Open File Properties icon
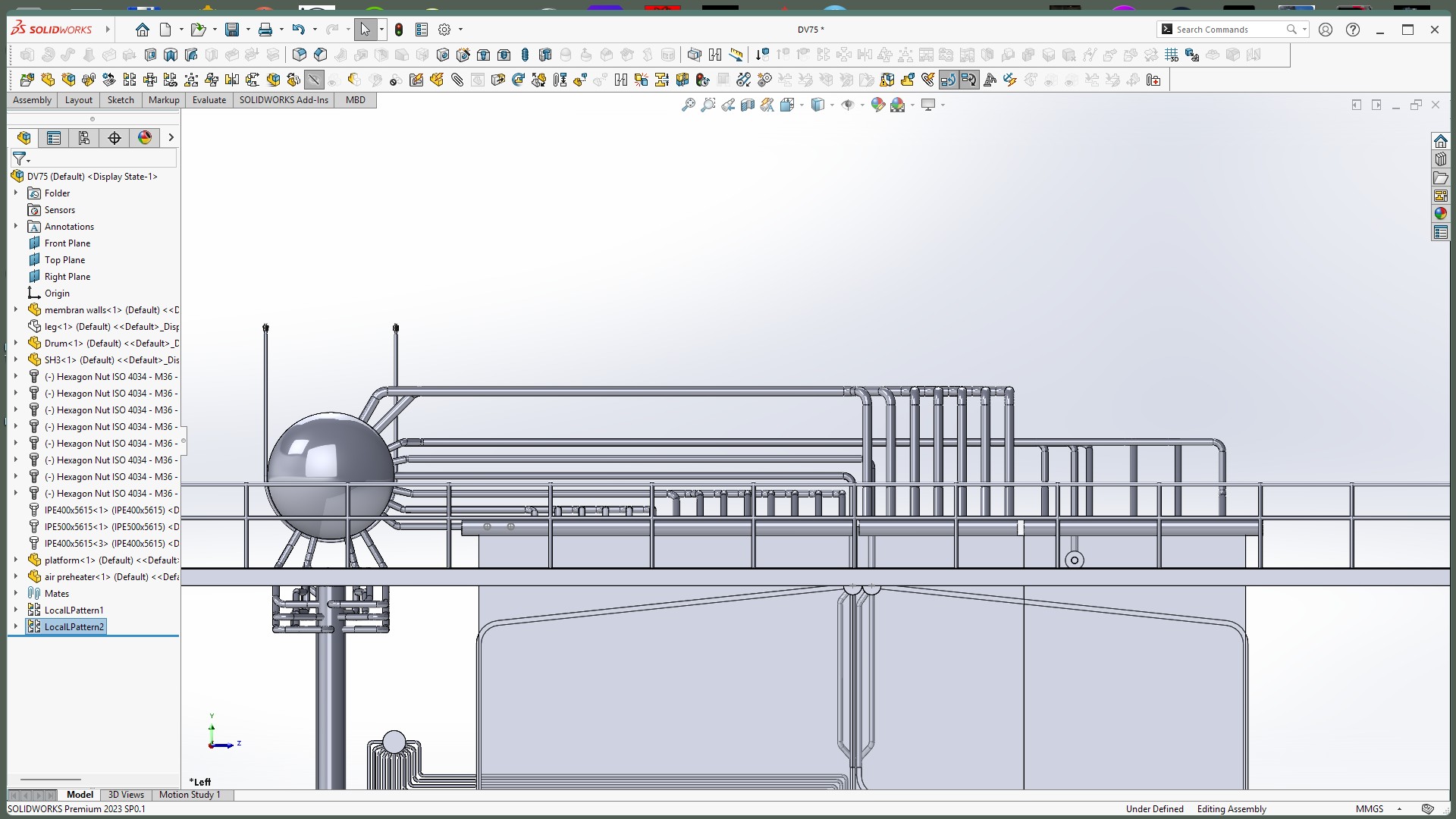1456x819 pixels. pos(422,30)
